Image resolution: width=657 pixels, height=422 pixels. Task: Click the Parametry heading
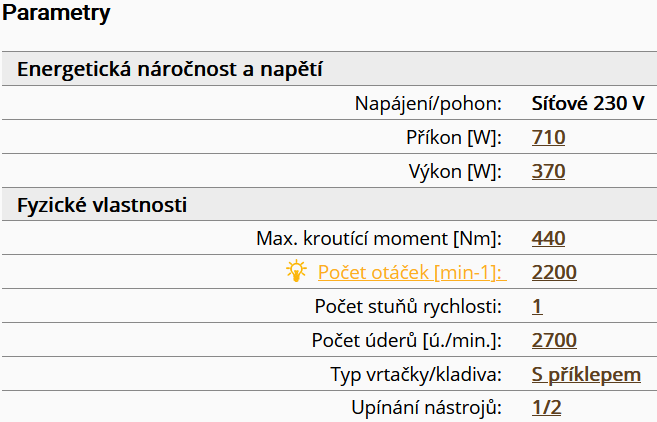pyautogui.click(x=56, y=13)
